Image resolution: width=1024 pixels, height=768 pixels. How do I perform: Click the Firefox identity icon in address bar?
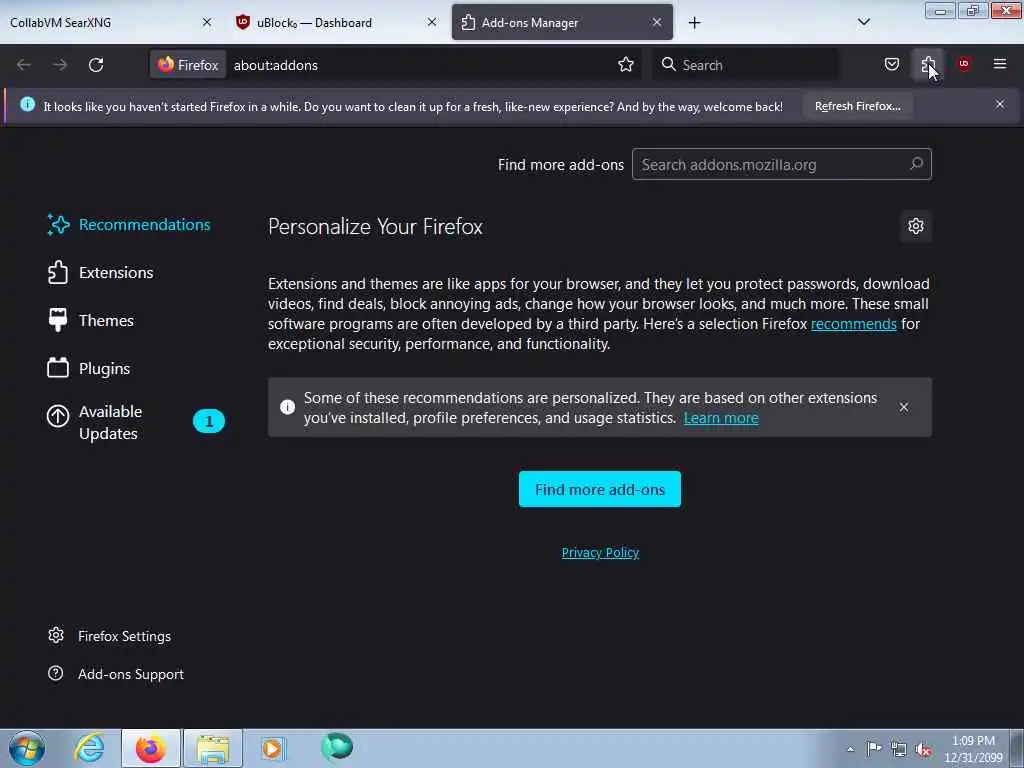click(x=188, y=65)
